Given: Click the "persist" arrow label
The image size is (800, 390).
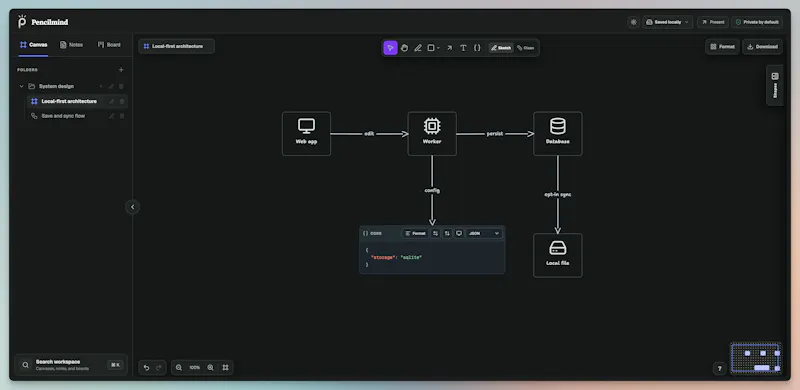Looking at the screenshot, I should [495, 134].
